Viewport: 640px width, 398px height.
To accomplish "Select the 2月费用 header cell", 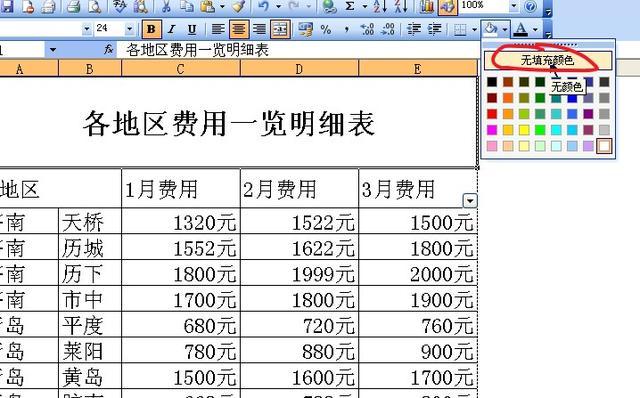I will [x=299, y=189].
